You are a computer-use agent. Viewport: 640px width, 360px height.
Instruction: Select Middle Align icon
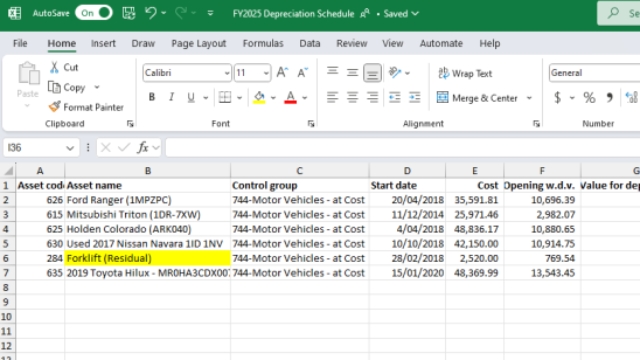pyautogui.click(x=352, y=72)
